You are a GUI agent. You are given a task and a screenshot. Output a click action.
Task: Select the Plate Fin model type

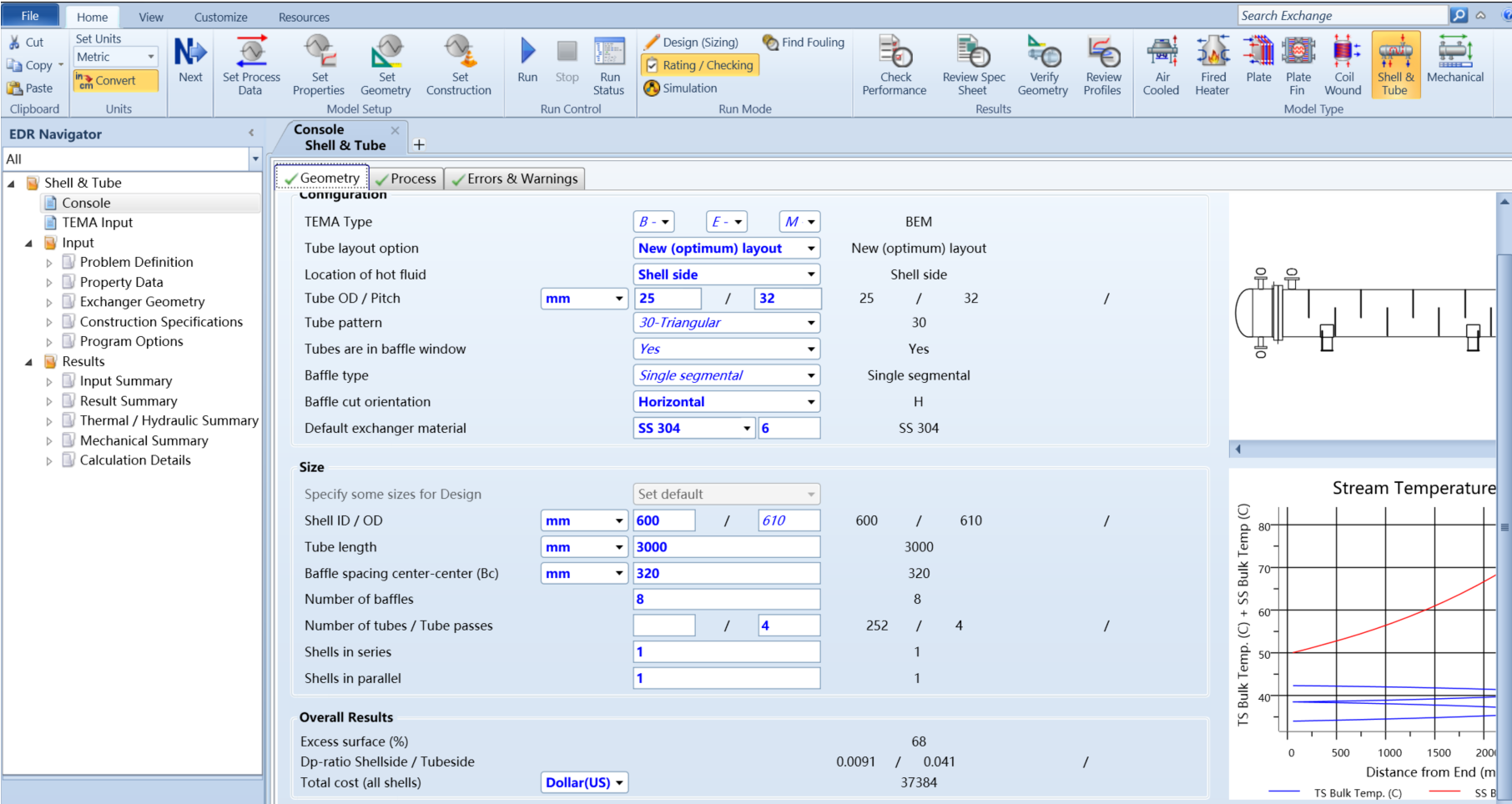point(1298,65)
